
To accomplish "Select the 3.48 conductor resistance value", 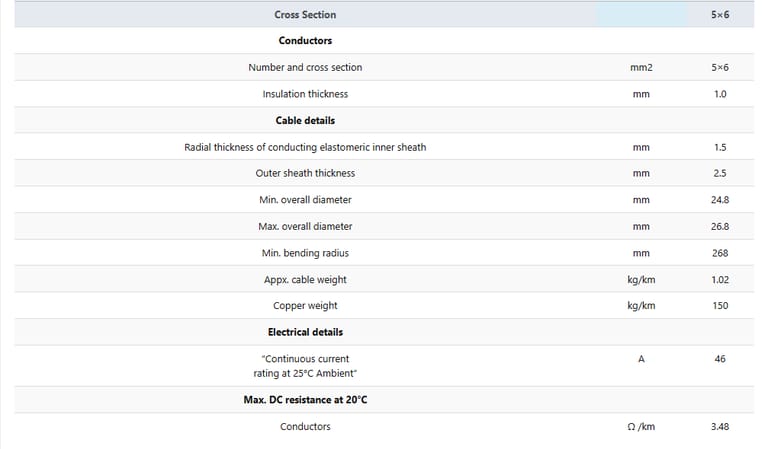I will 720,427.
